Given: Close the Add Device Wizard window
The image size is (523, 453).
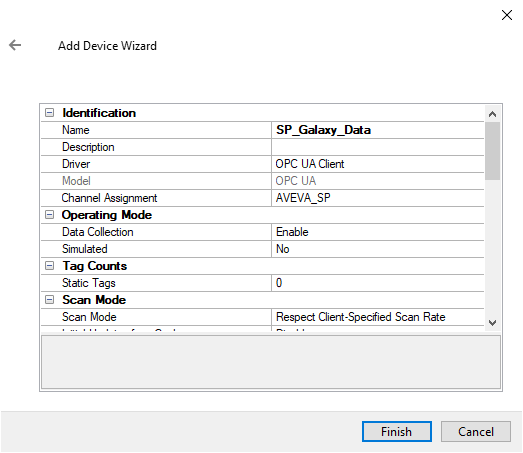Looking at the screenshot, I should pos(507,15).
